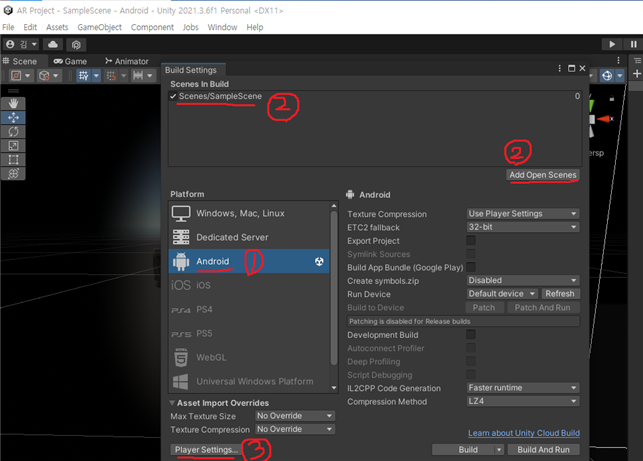Select the combined Transform tool
Screen dimensions: 643x461
tap(13, 173)
